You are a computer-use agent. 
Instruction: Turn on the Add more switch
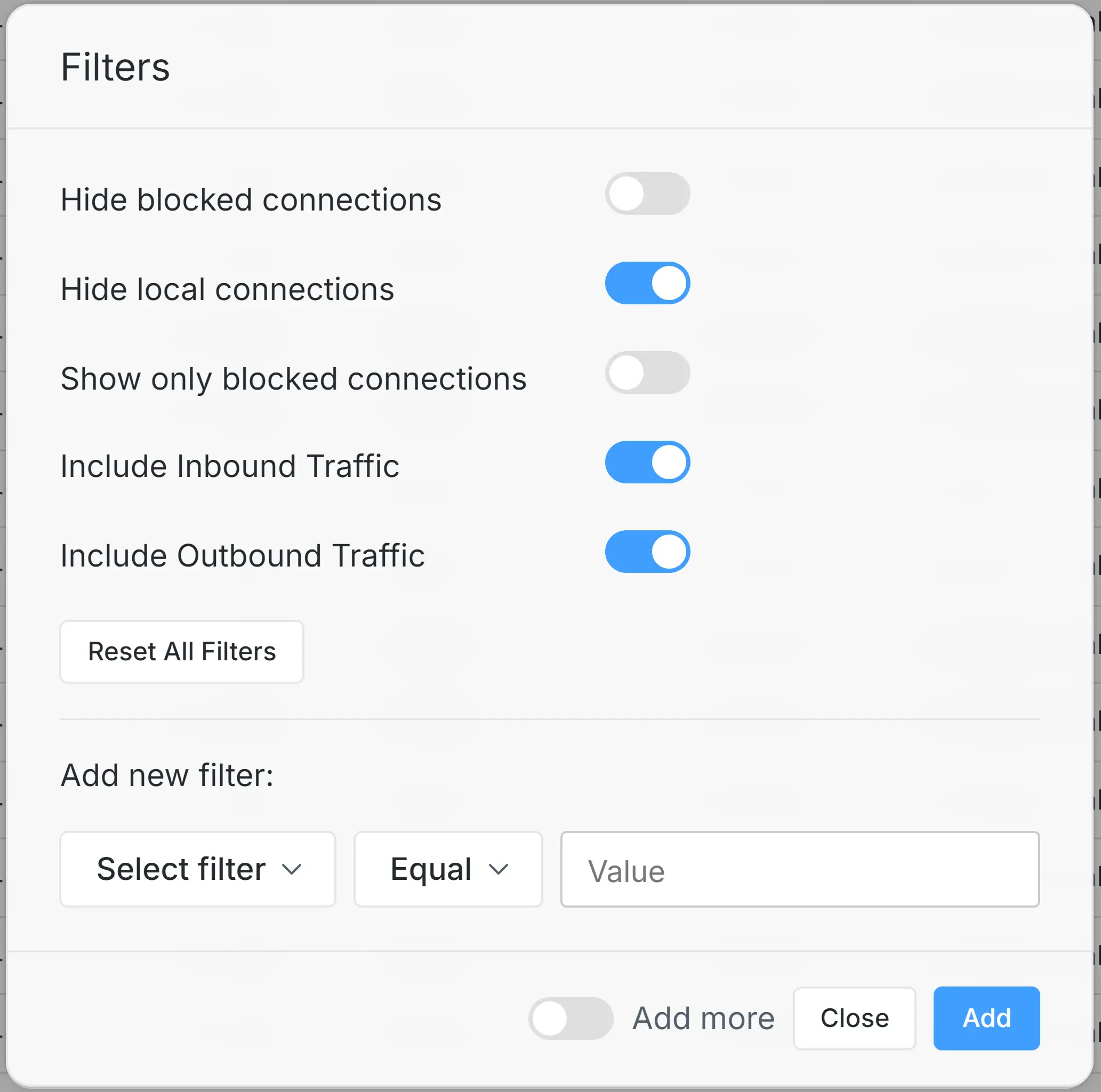[x=570, y=1018]
